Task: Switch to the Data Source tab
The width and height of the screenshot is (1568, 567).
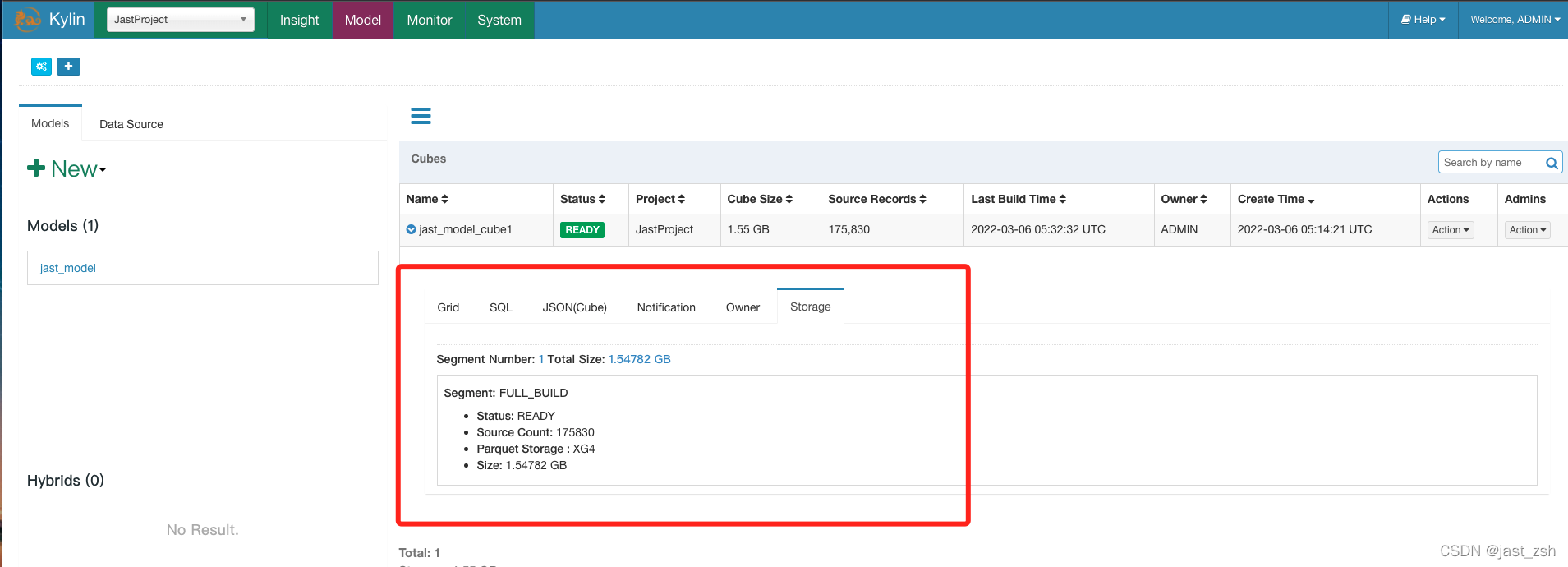Action: [x=131, y=124]
